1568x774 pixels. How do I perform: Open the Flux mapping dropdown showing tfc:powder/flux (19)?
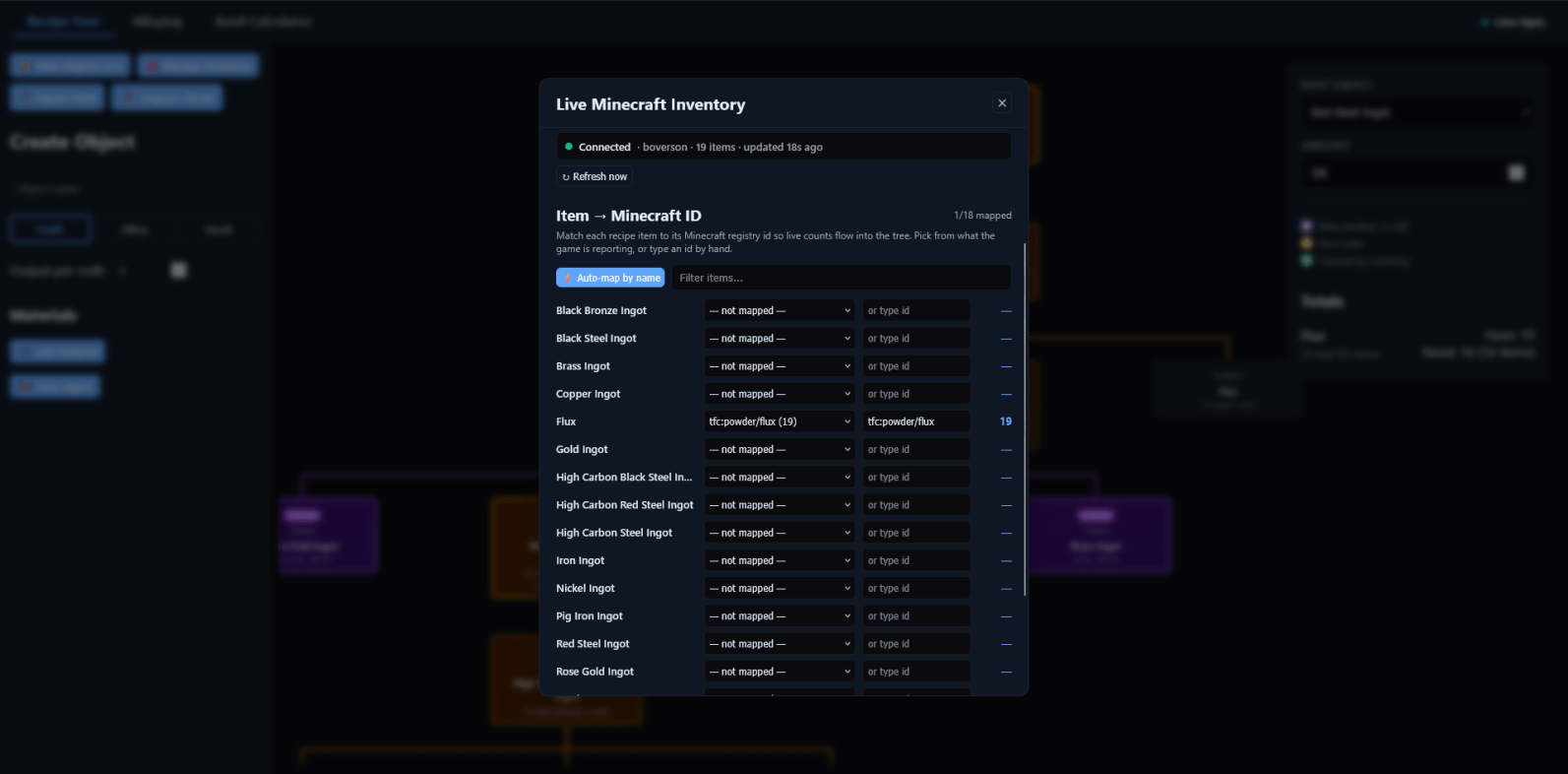780,421
